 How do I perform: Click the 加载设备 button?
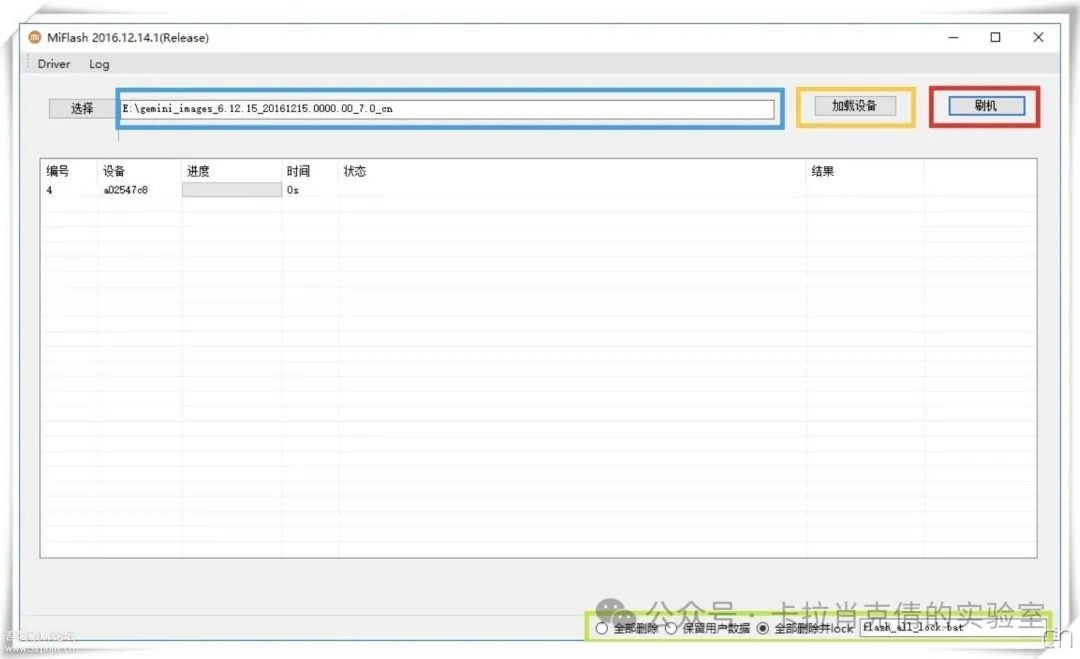pyautogui.click(x=854, y=106)
